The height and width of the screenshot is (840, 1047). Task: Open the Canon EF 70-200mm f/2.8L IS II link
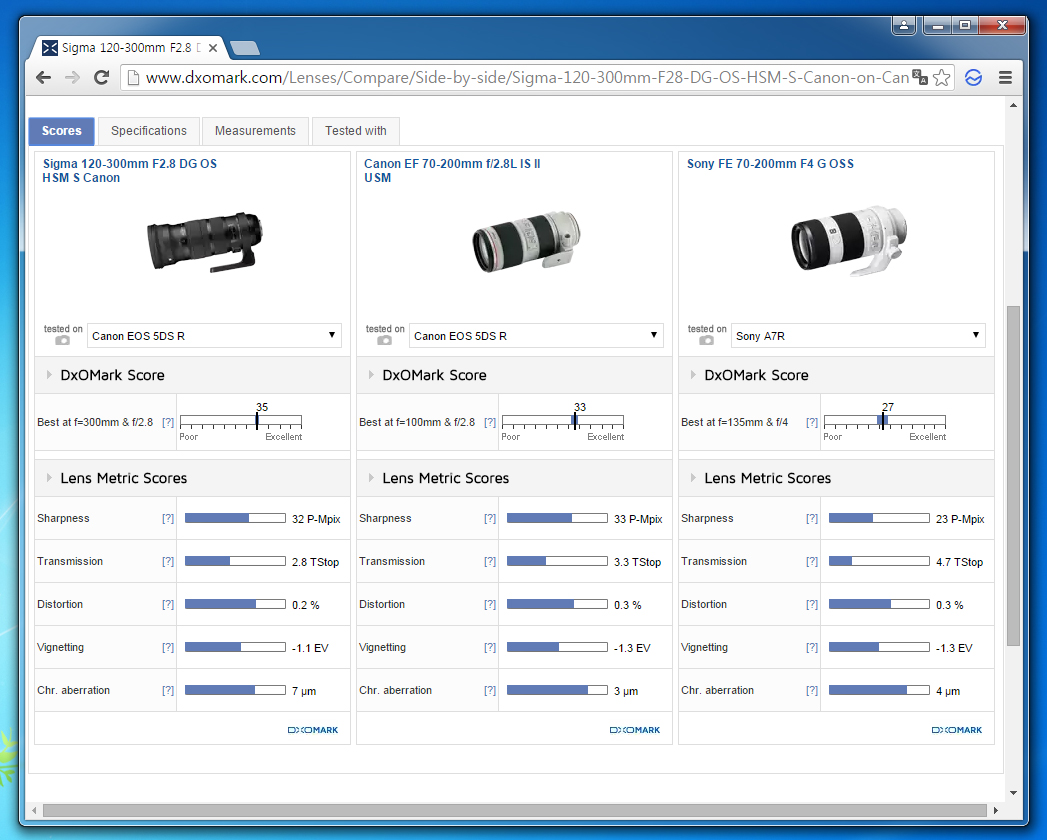452,170
